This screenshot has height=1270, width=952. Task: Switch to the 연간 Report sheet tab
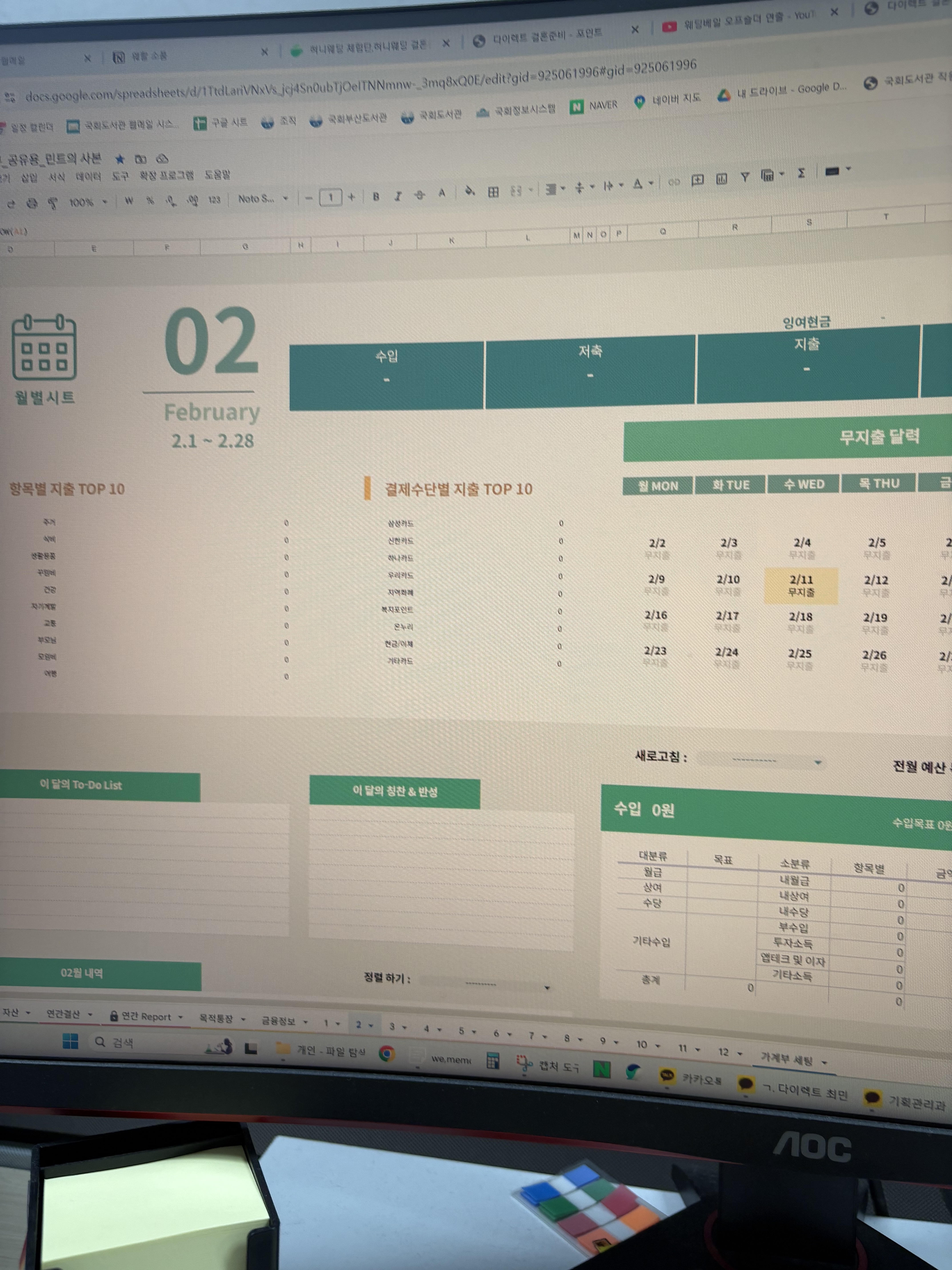click(146, 1017)
